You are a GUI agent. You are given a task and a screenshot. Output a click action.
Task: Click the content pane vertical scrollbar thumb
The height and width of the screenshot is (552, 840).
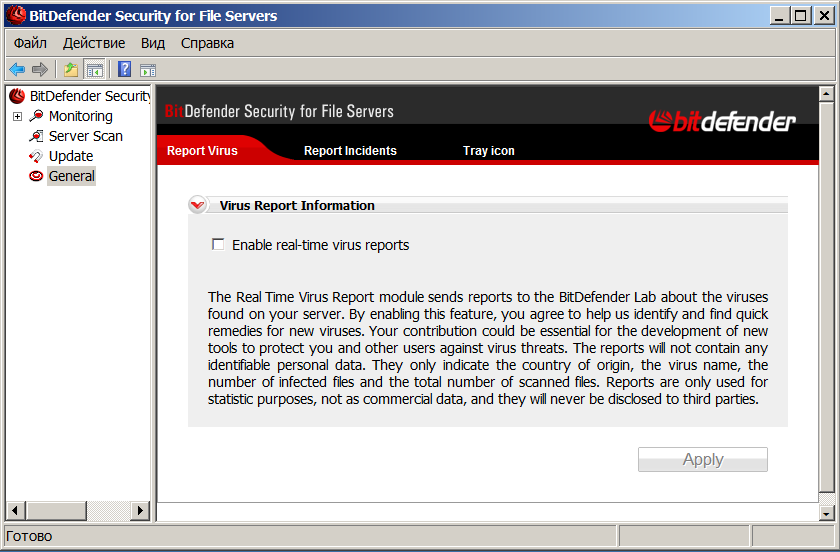tap(826, 296)
